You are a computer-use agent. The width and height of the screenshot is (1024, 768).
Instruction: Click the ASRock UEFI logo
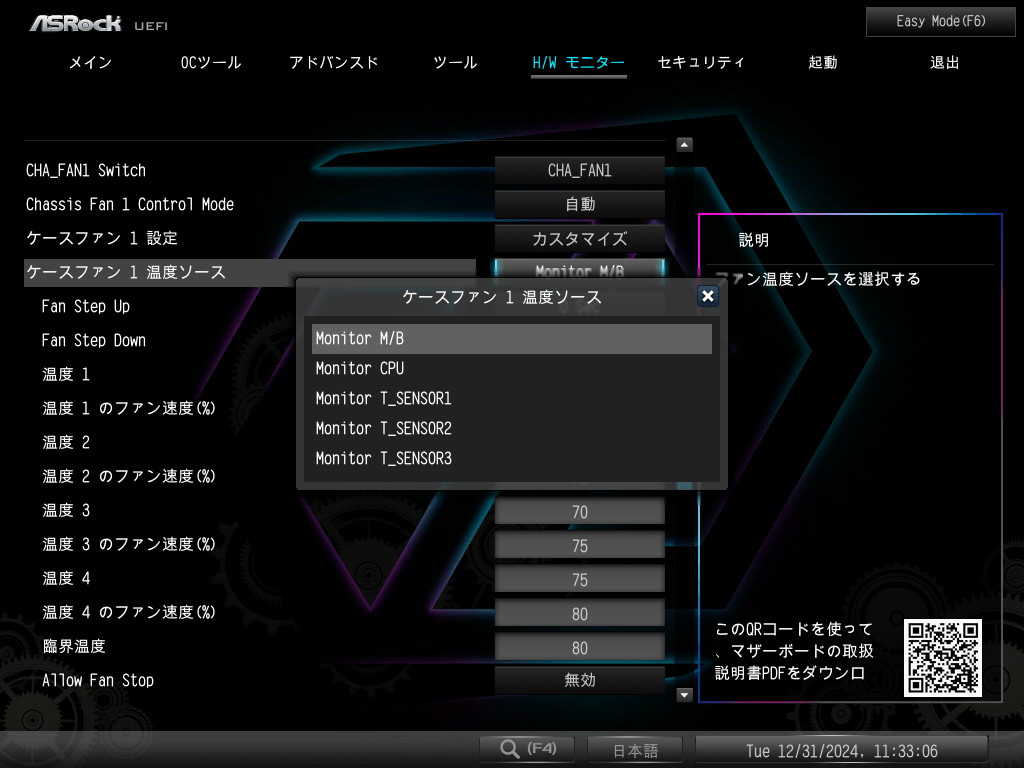(x=99, y=24)
